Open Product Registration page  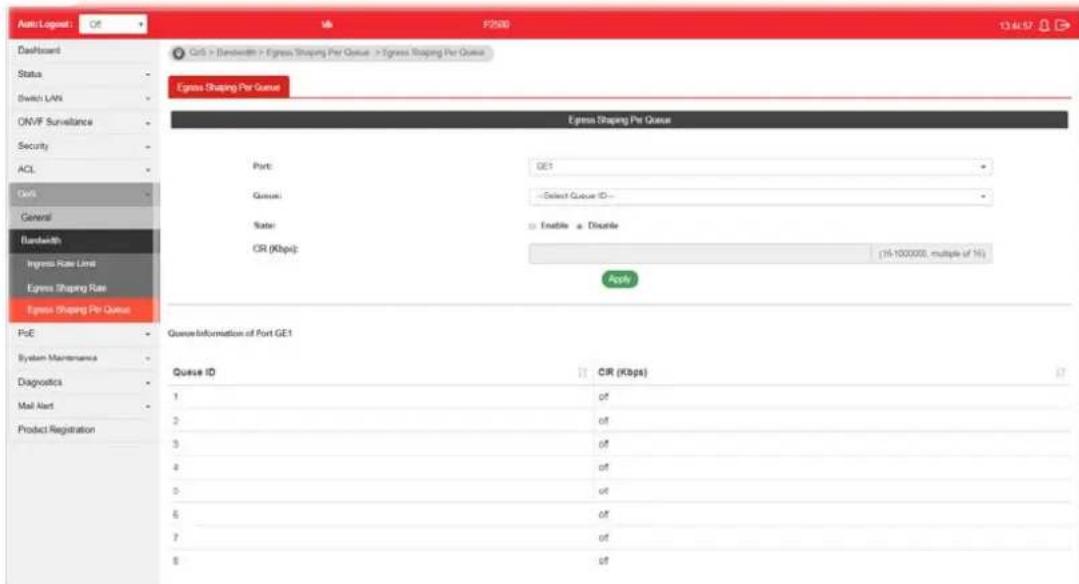83,430
